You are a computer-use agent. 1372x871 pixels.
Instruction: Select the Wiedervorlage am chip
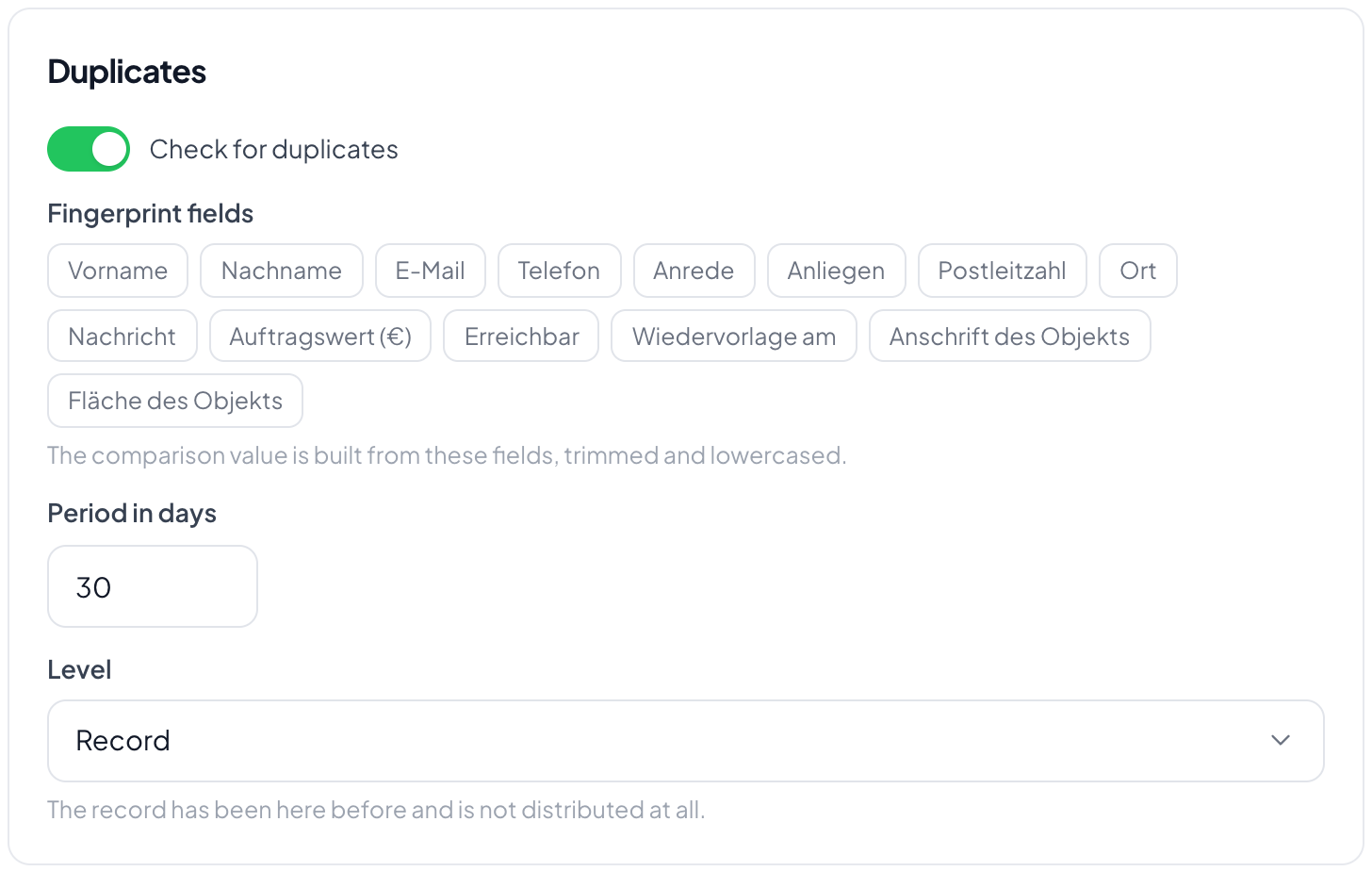(734, 336)
